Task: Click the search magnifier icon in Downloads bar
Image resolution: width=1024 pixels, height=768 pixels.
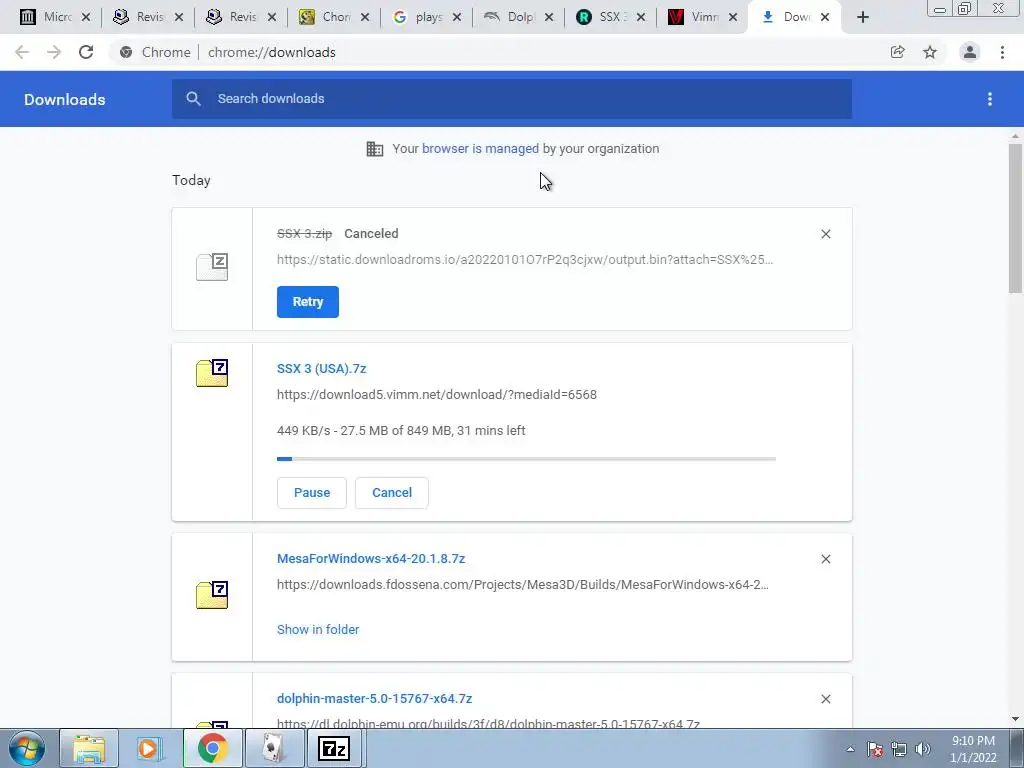Action: [x=193, y=99]
